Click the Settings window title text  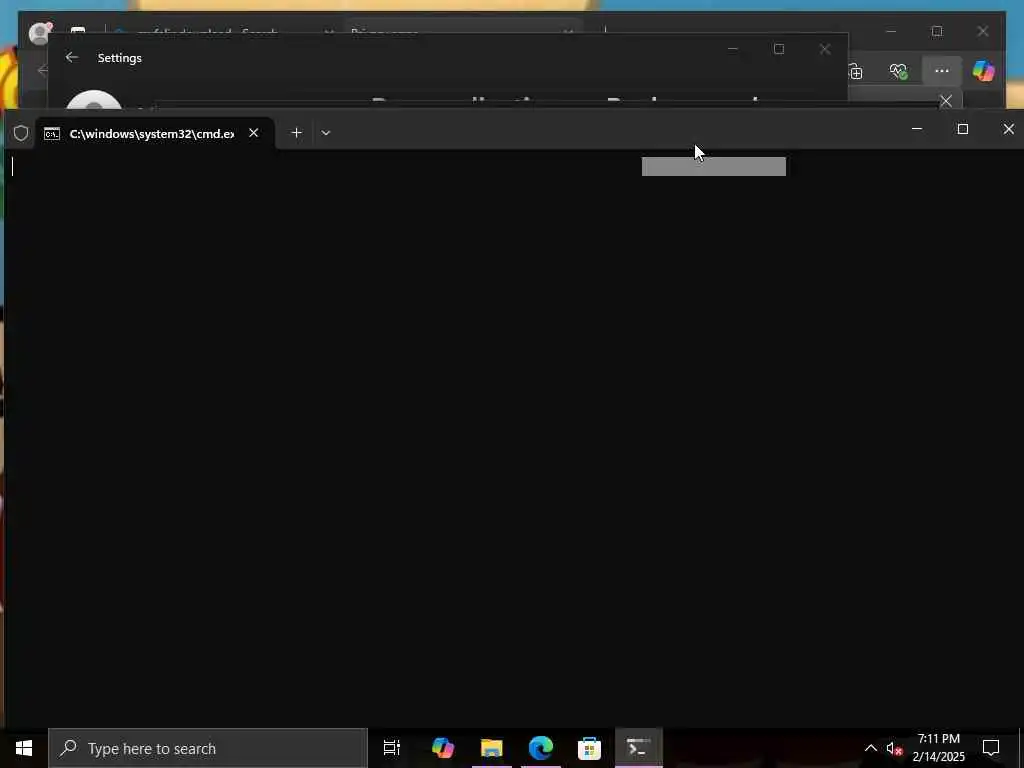120,57
